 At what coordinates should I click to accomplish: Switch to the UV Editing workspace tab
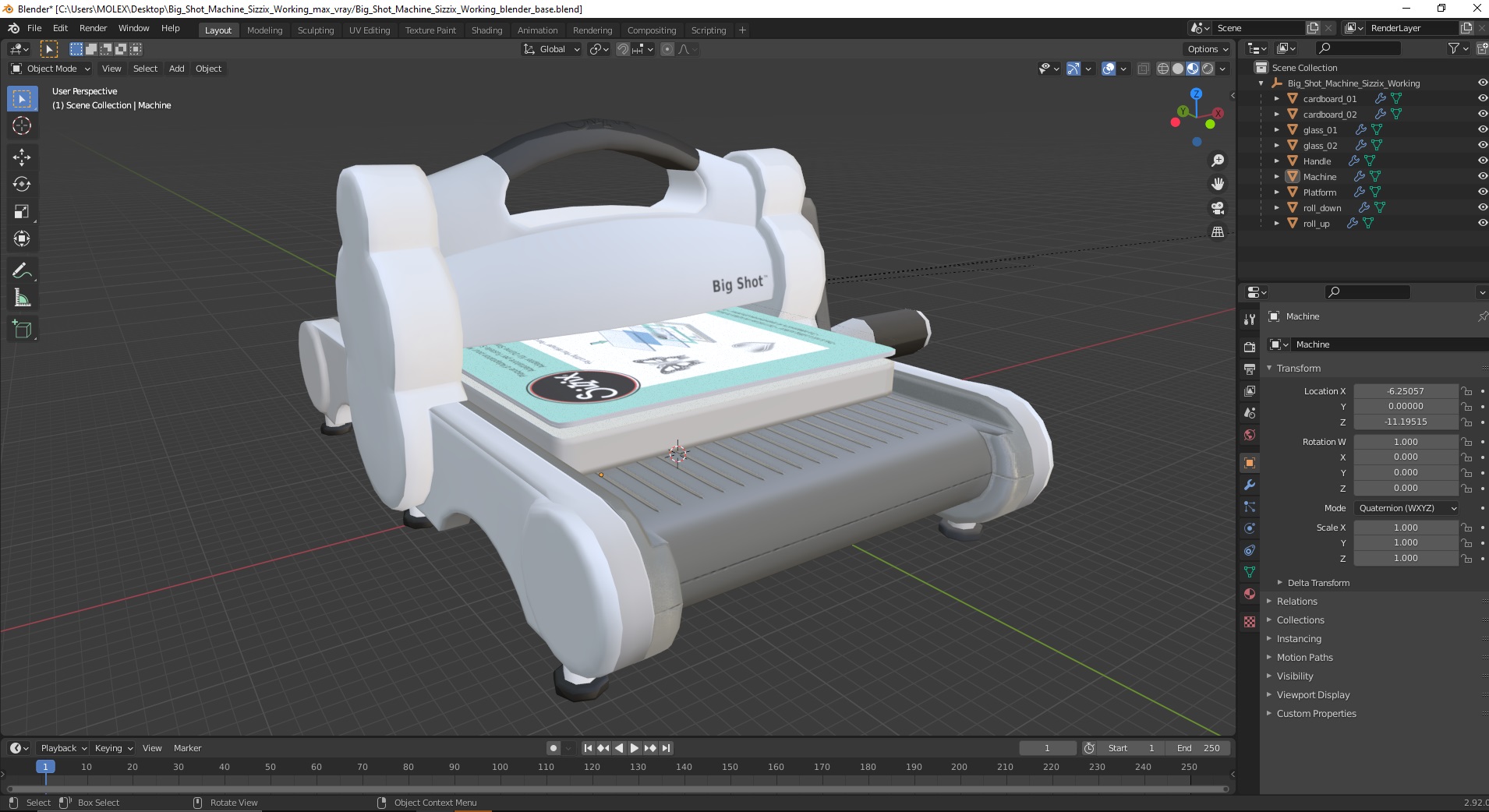coord(370,30)
